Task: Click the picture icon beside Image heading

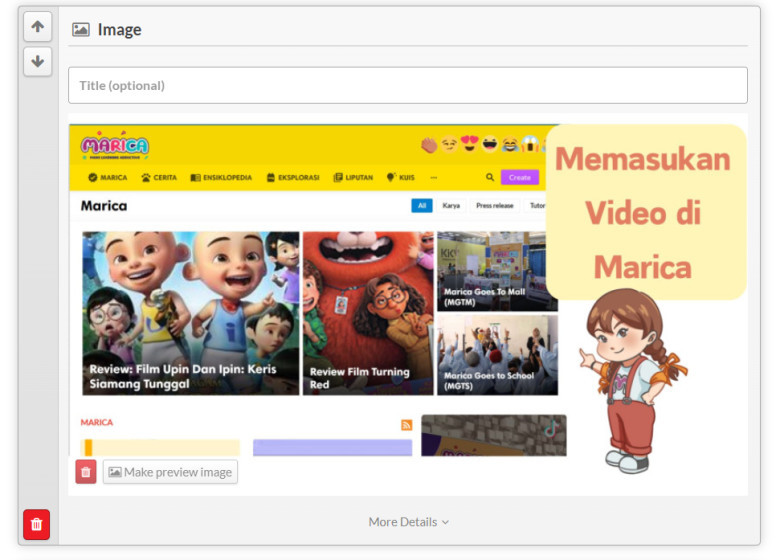Action: point(81,30)
